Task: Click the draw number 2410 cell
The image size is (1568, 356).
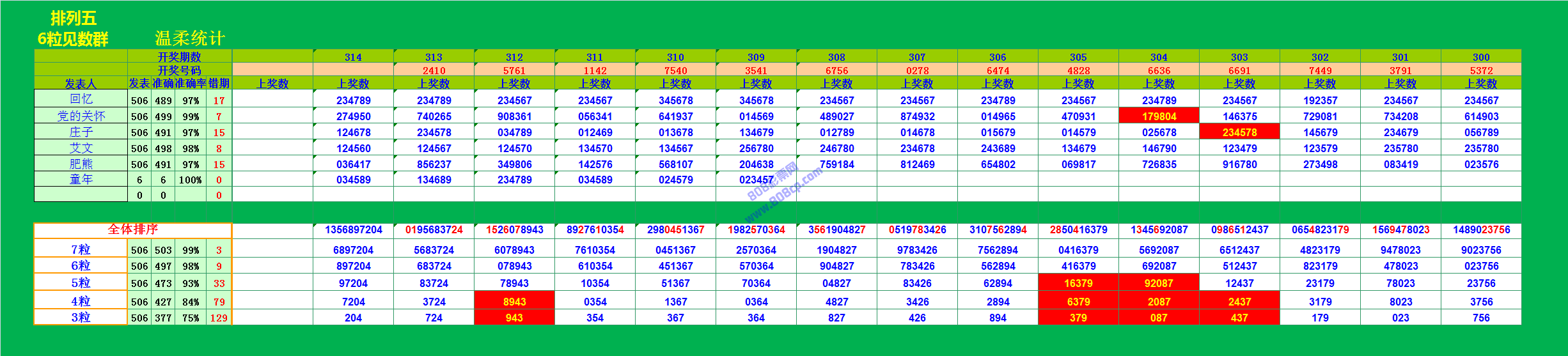Action: click(x=434, y=70)
